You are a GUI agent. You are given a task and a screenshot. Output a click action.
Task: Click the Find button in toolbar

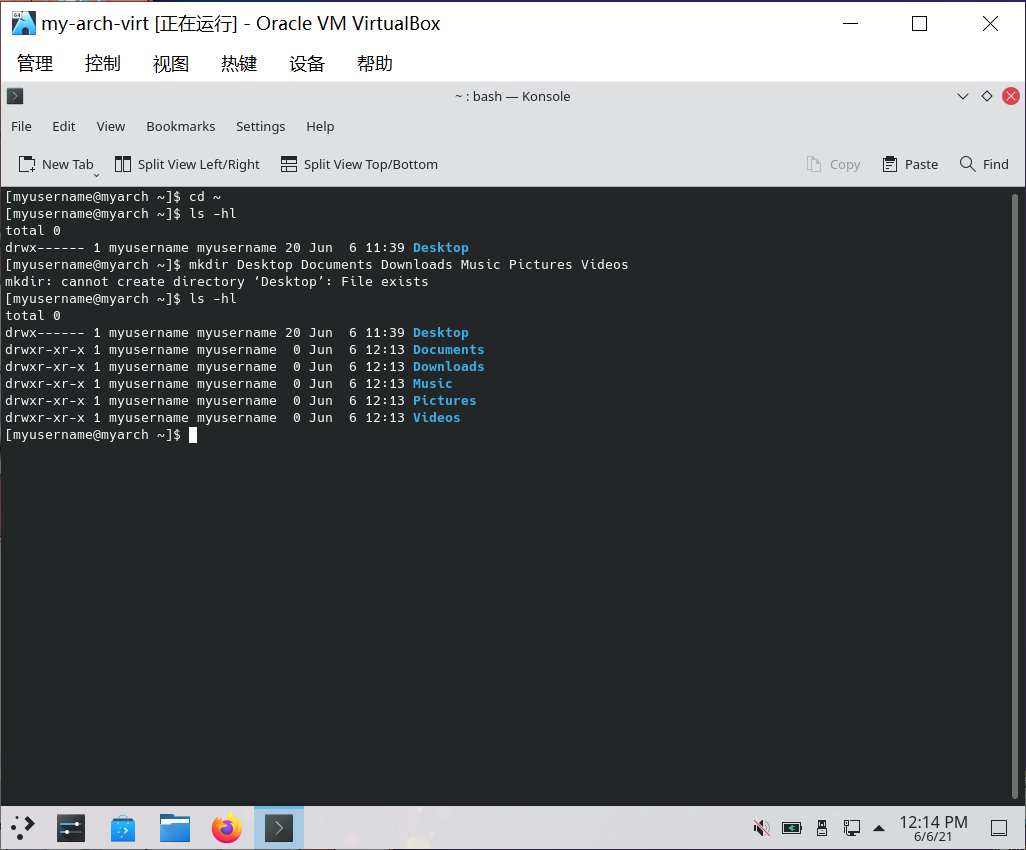[x=984, y=164]
